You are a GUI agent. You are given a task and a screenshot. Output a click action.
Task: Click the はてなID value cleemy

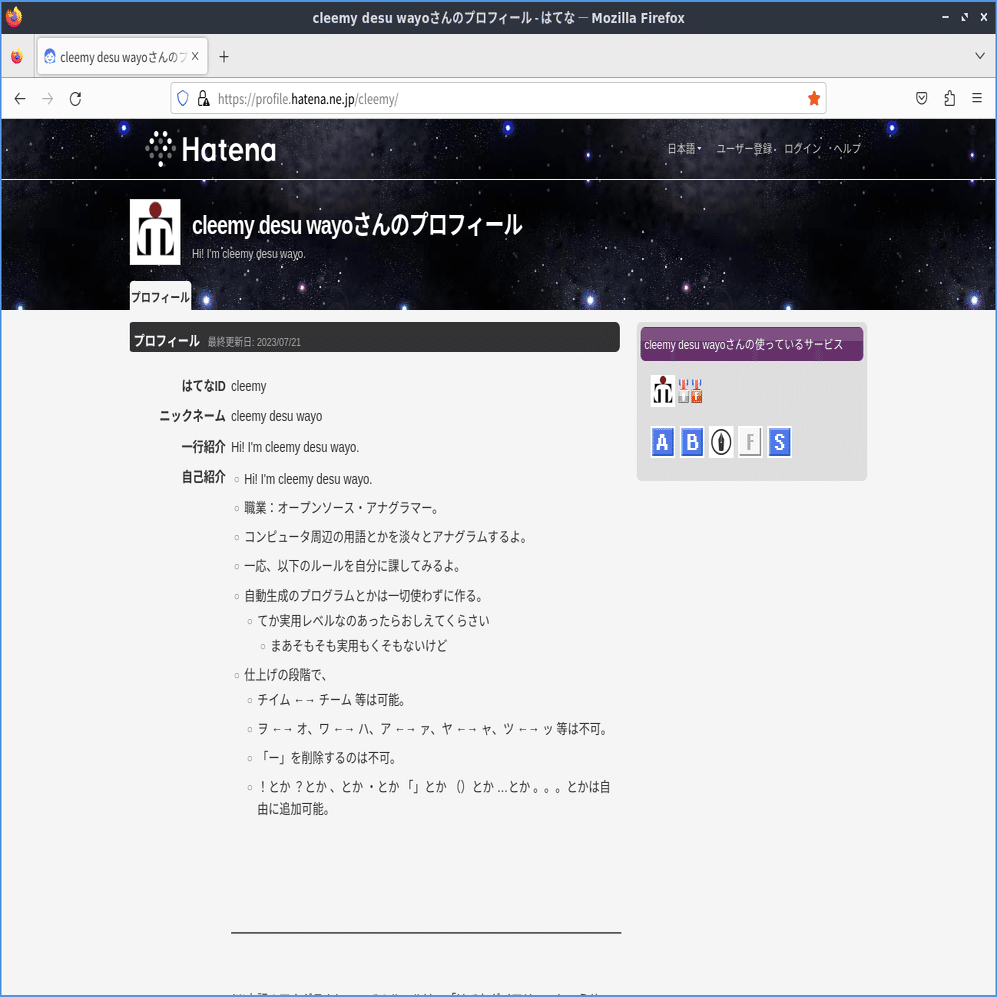tap(249, 386)
